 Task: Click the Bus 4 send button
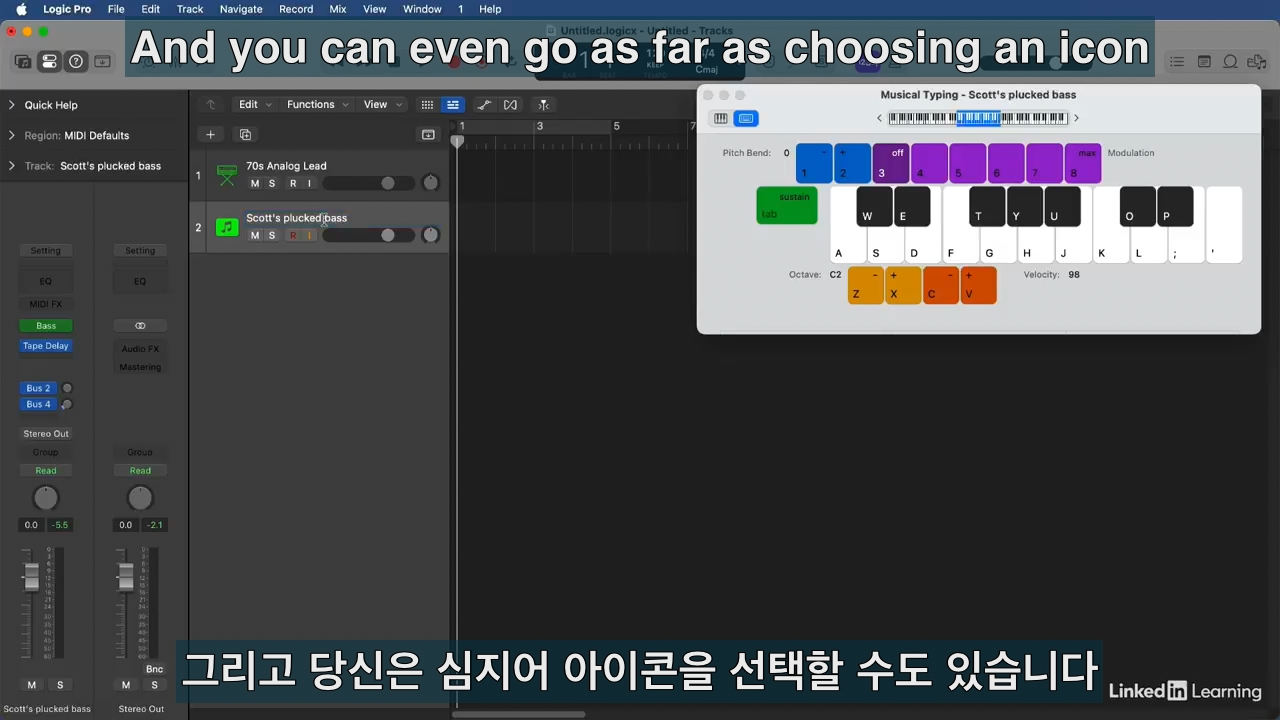point(38,404)
